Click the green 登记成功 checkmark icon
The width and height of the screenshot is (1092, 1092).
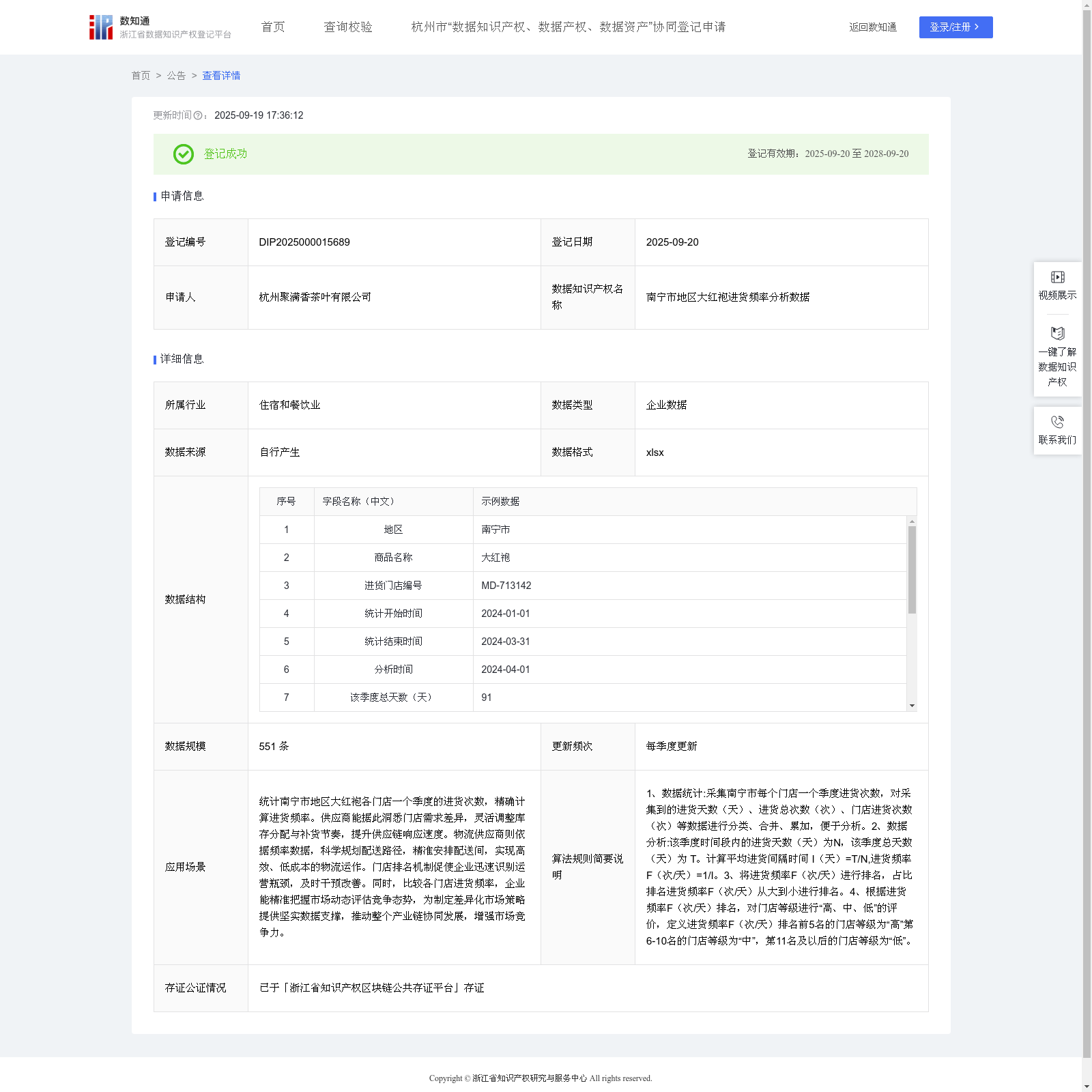click(x=183, y=154)
